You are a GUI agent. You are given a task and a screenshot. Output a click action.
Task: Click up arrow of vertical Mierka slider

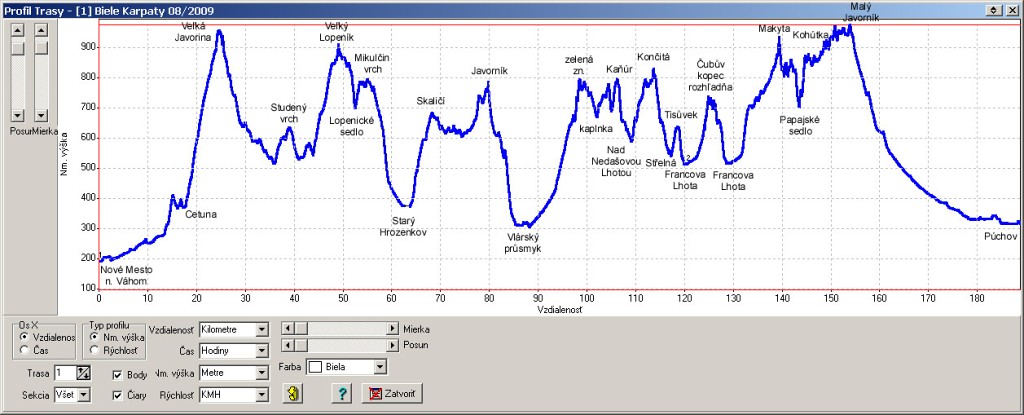41,30
